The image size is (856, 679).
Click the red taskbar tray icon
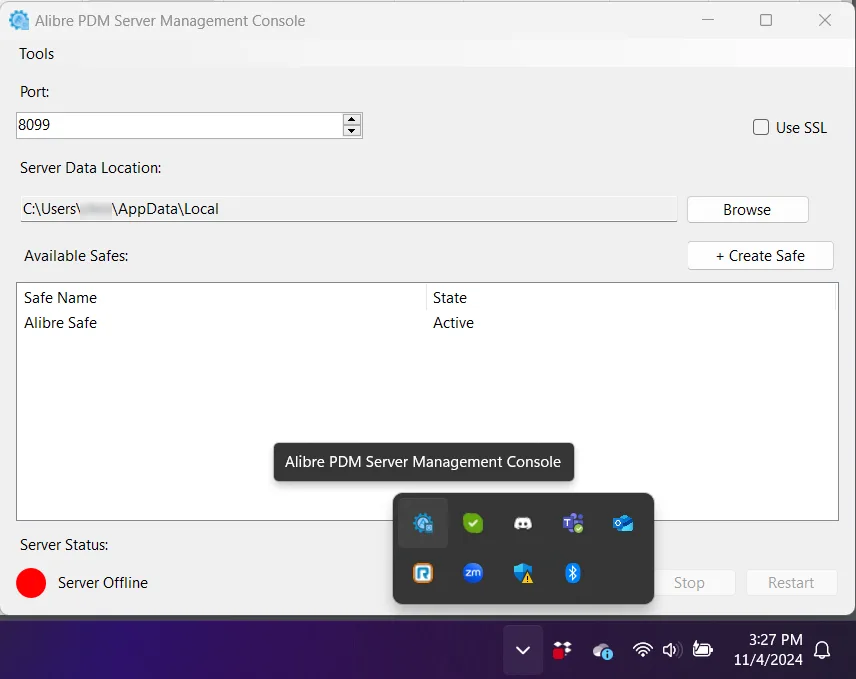pyautogui.click(x=562, y=650)
